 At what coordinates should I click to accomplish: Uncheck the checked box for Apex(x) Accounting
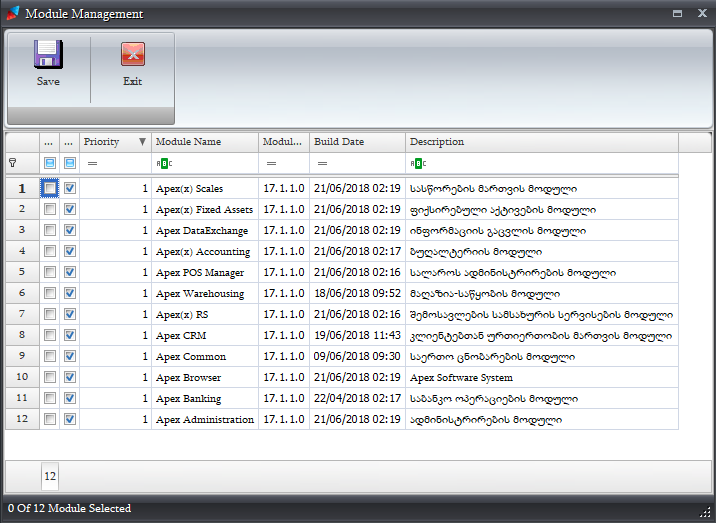70,251
